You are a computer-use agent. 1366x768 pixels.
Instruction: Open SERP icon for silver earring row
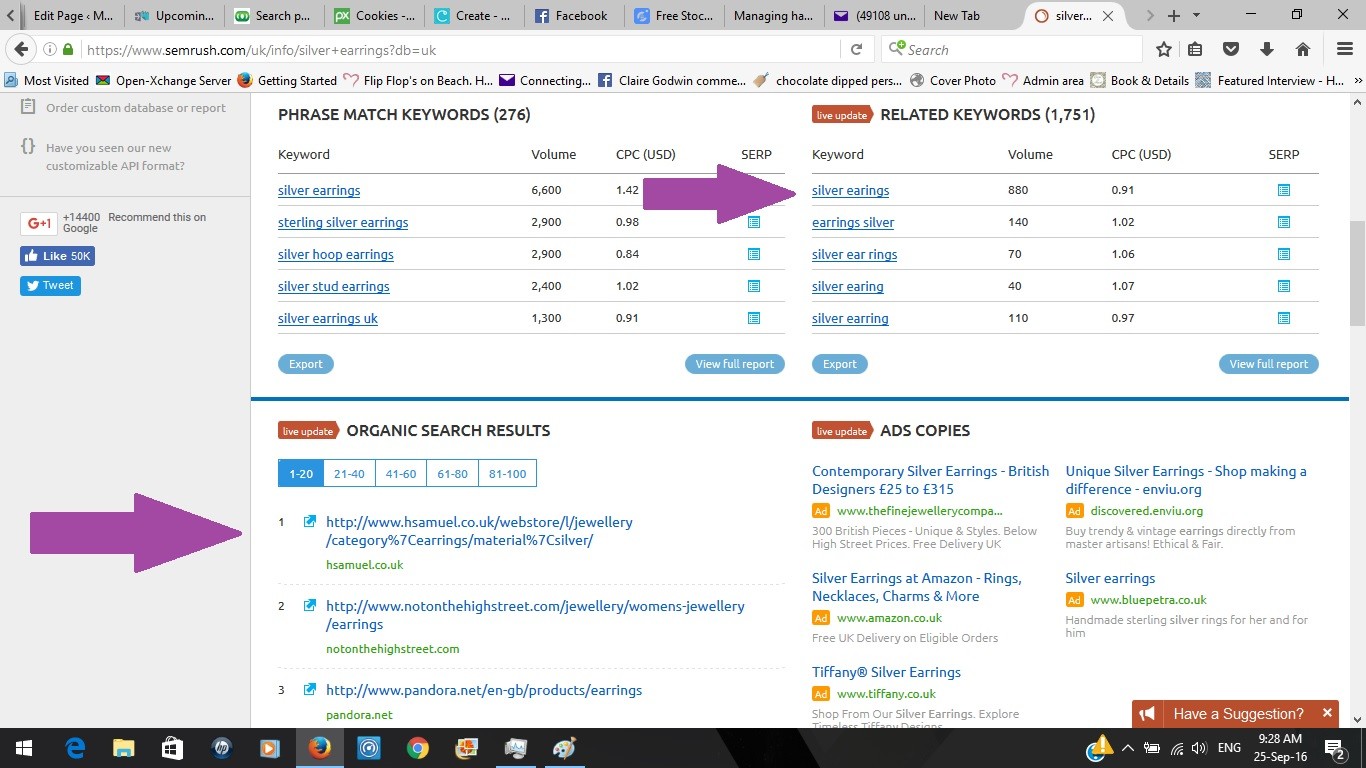pos(1284,318)
